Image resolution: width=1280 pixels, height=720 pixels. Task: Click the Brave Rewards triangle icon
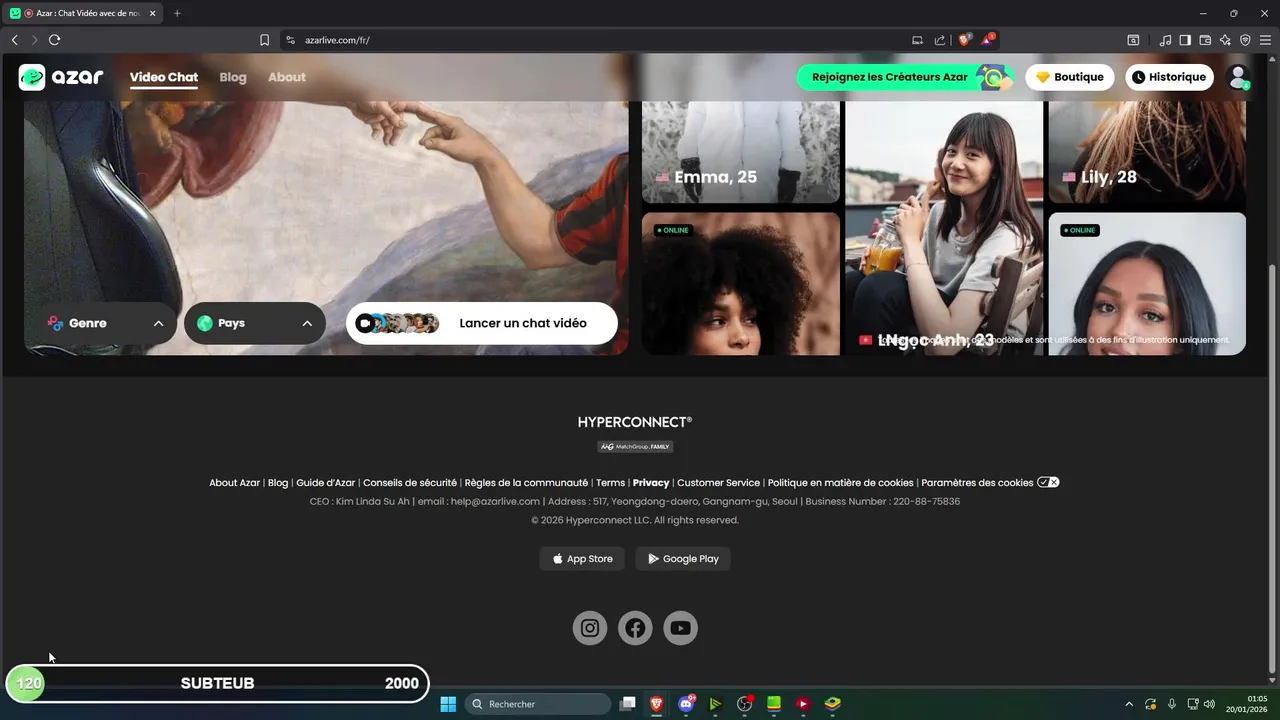[988, 40]
